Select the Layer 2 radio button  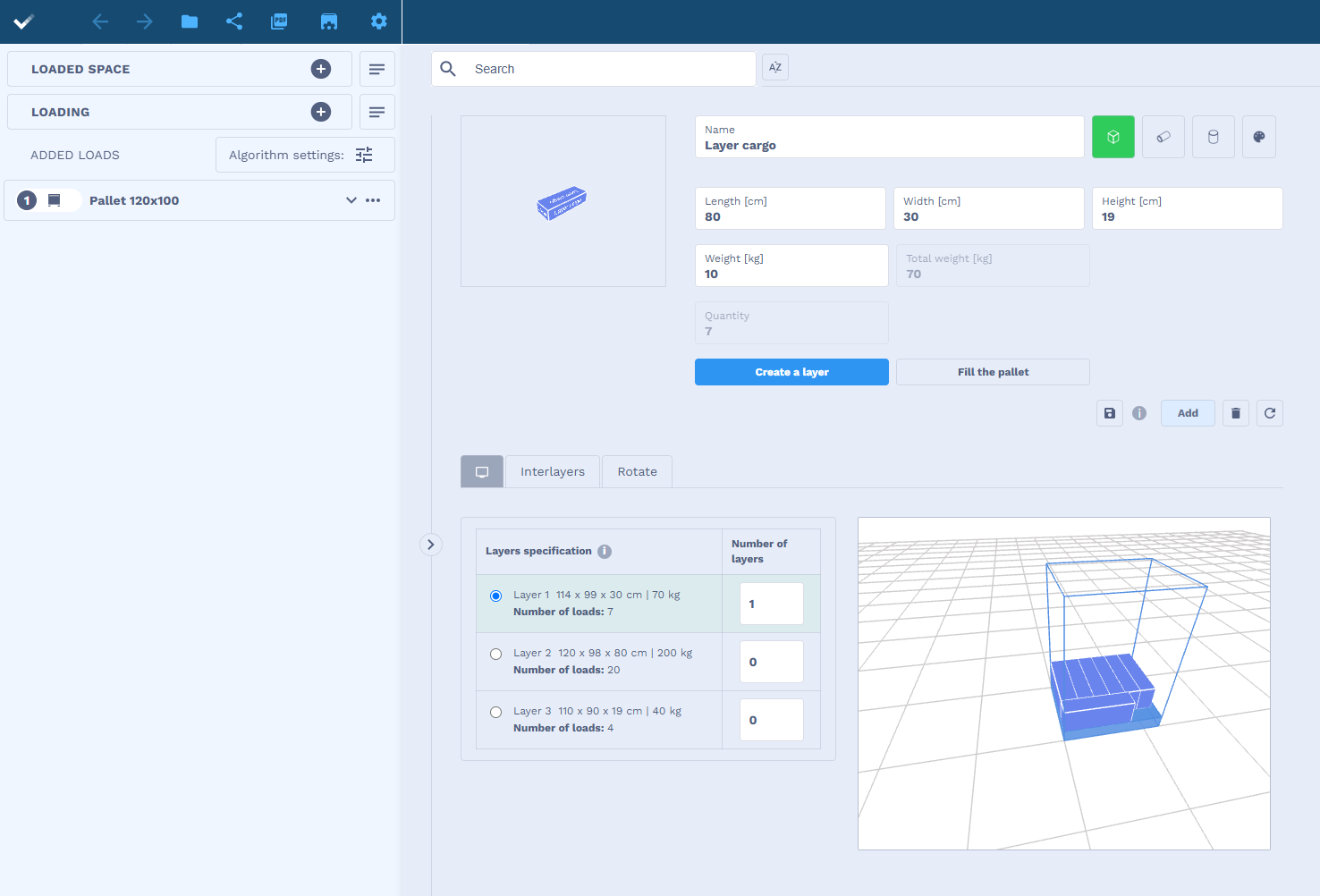(495, 654)
